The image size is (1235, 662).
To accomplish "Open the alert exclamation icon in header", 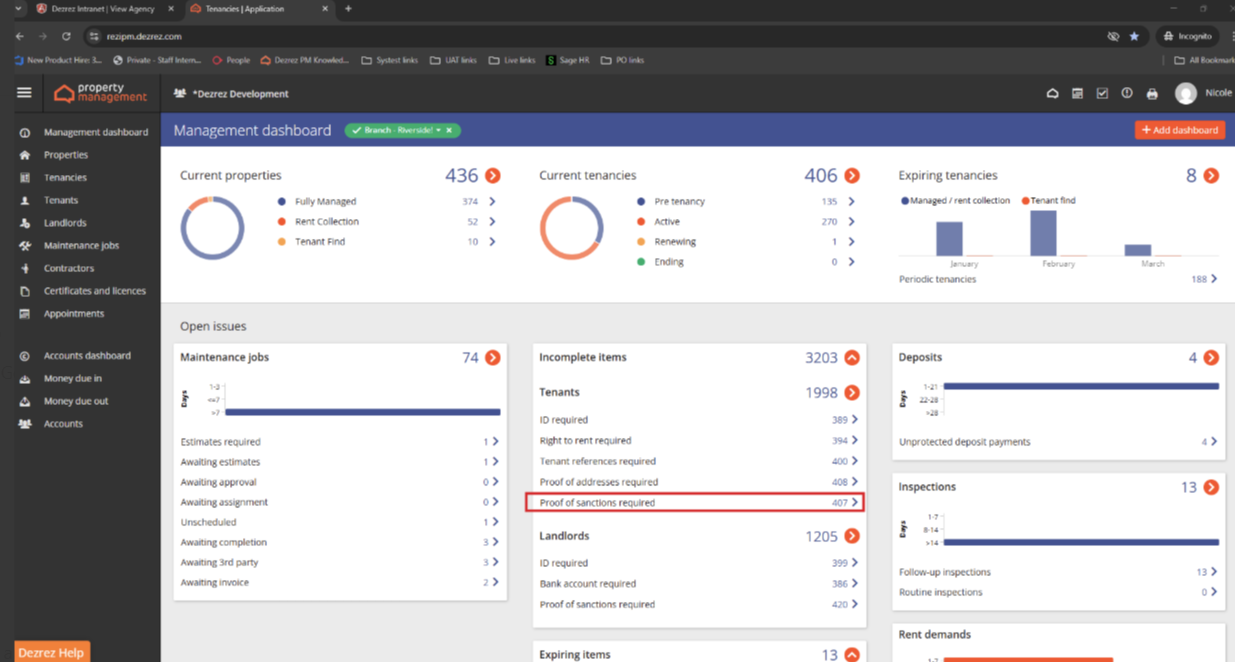I will pos(1127,94).
